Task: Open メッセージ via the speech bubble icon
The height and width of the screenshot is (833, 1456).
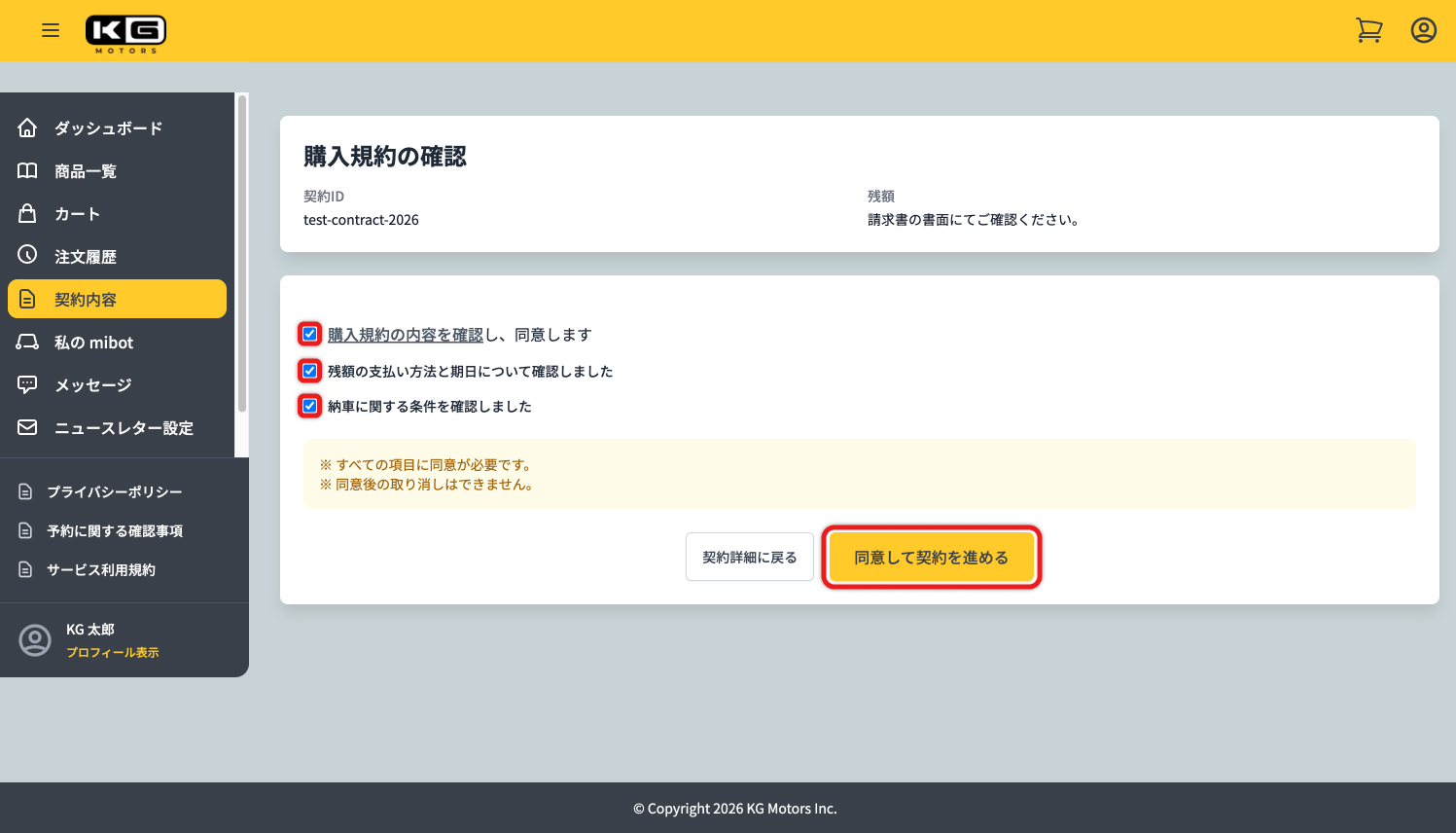Action: (28, 384)
